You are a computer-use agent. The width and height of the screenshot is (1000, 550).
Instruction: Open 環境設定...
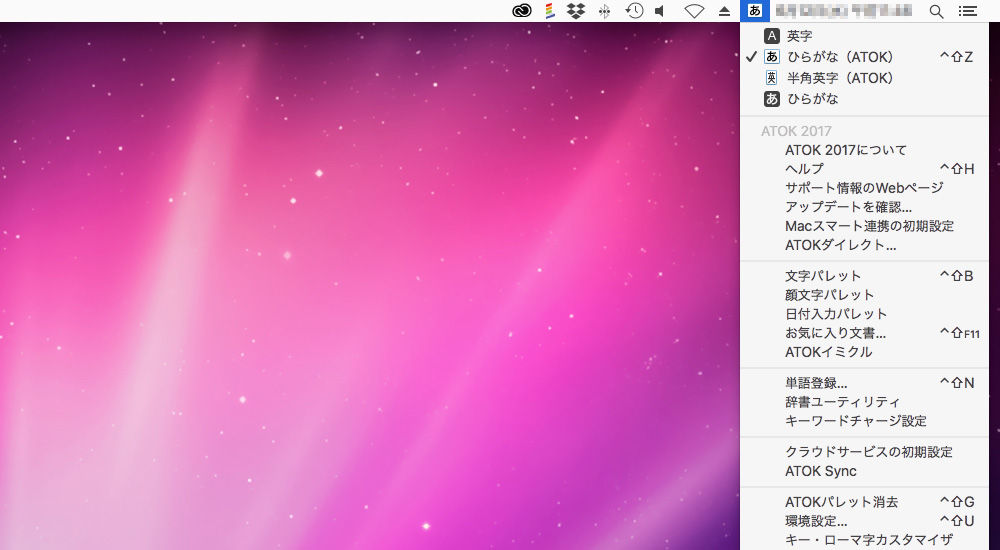click(864, 521)
